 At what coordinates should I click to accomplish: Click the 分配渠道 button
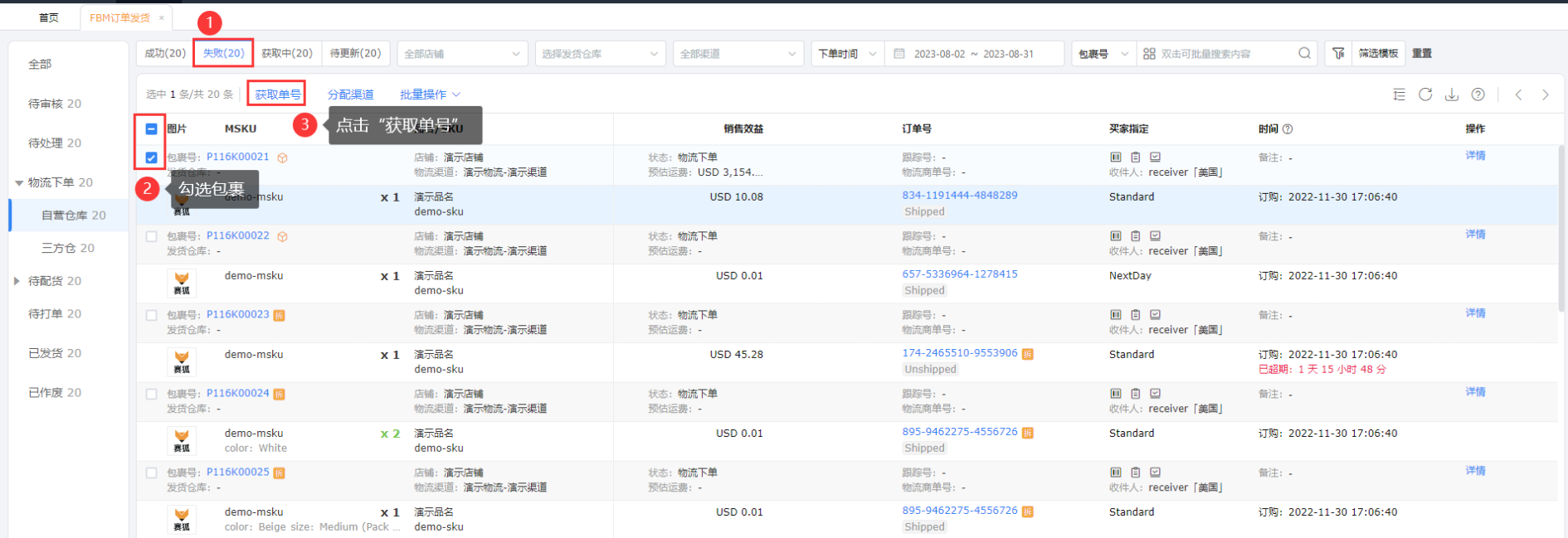pos(350,95)
